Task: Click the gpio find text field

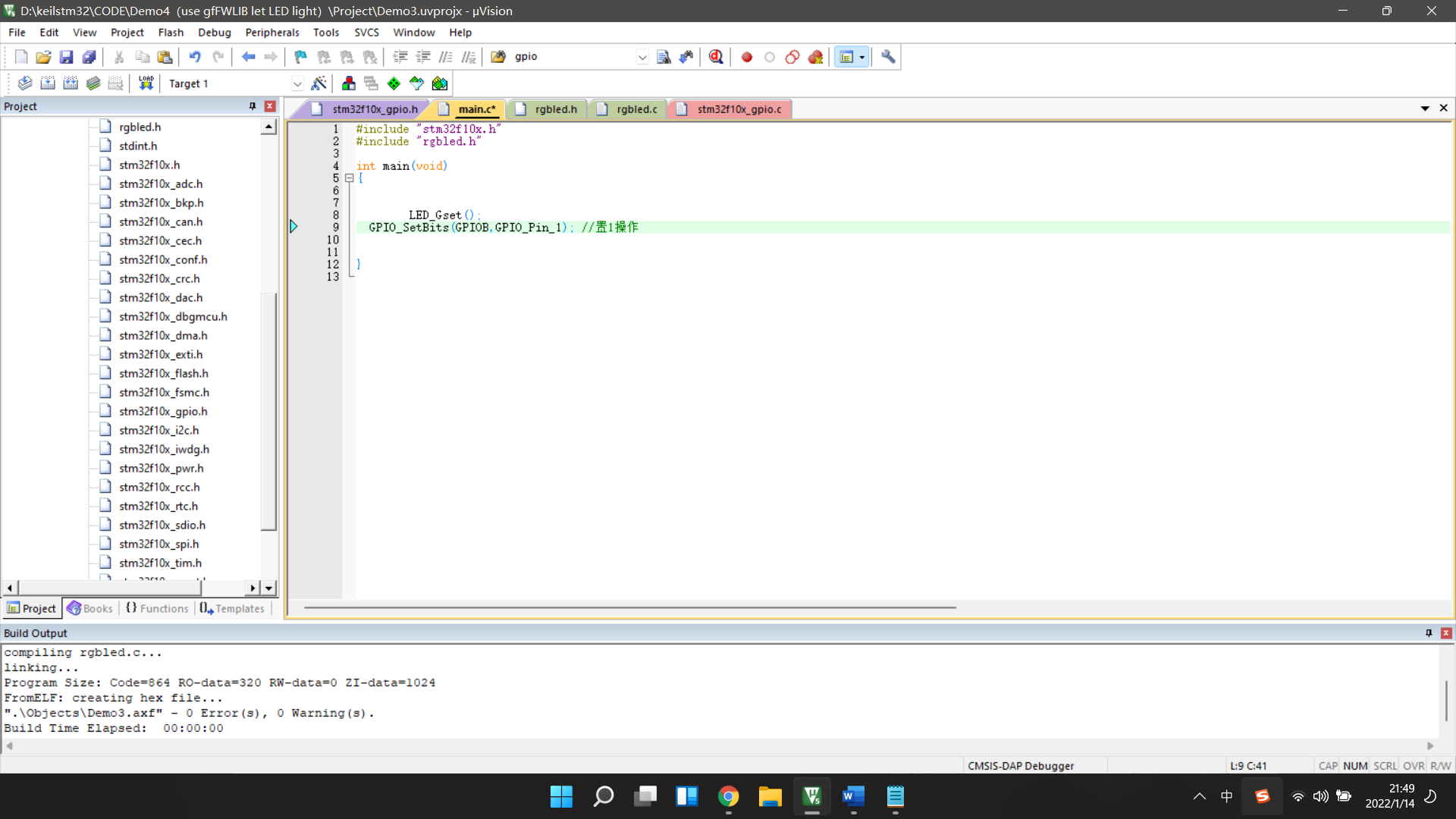Action: coord(573,57)
